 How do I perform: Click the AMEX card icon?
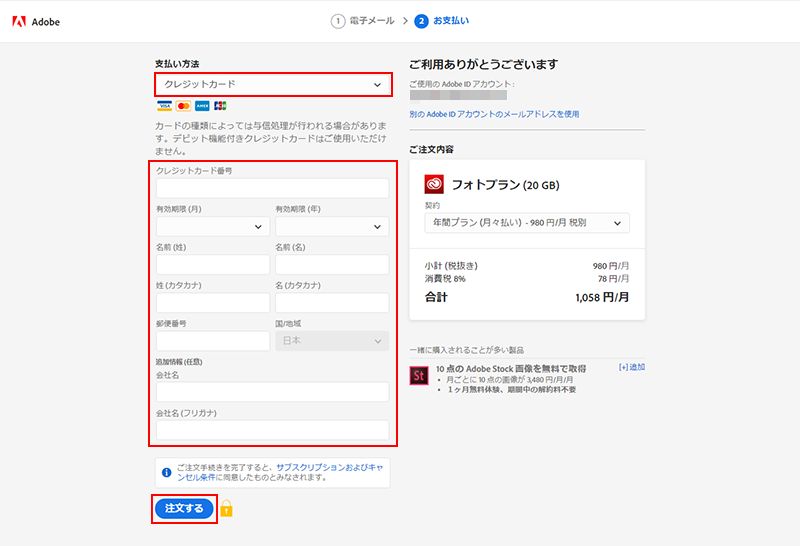(202, 106)
